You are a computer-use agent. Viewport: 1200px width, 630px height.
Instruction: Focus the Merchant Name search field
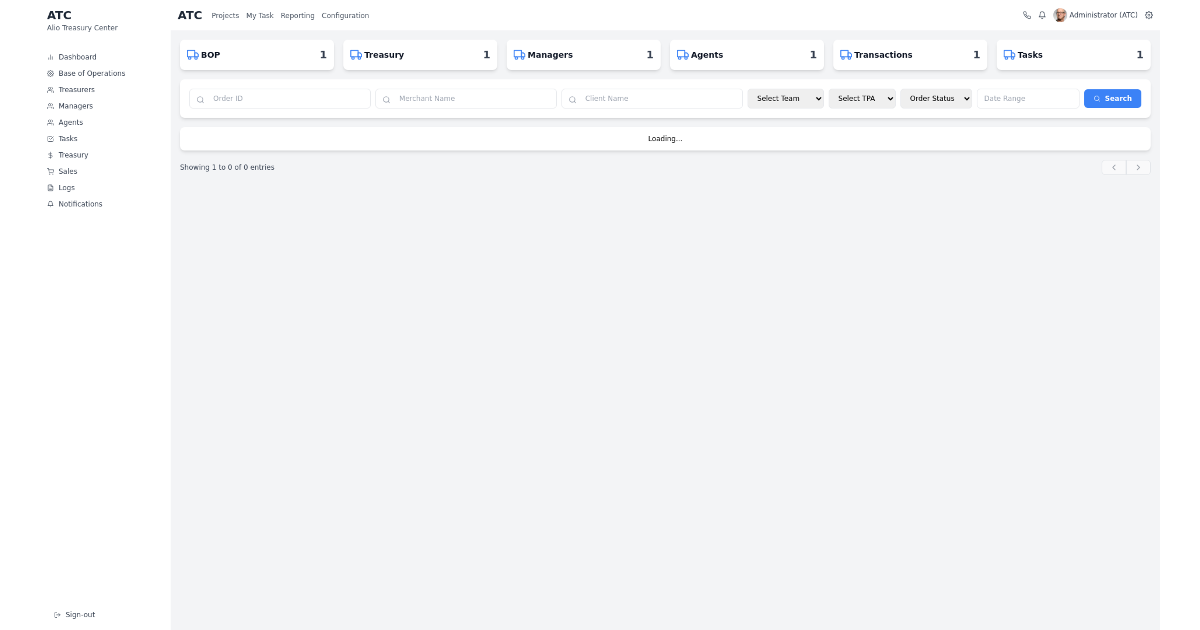coord(465,98)
